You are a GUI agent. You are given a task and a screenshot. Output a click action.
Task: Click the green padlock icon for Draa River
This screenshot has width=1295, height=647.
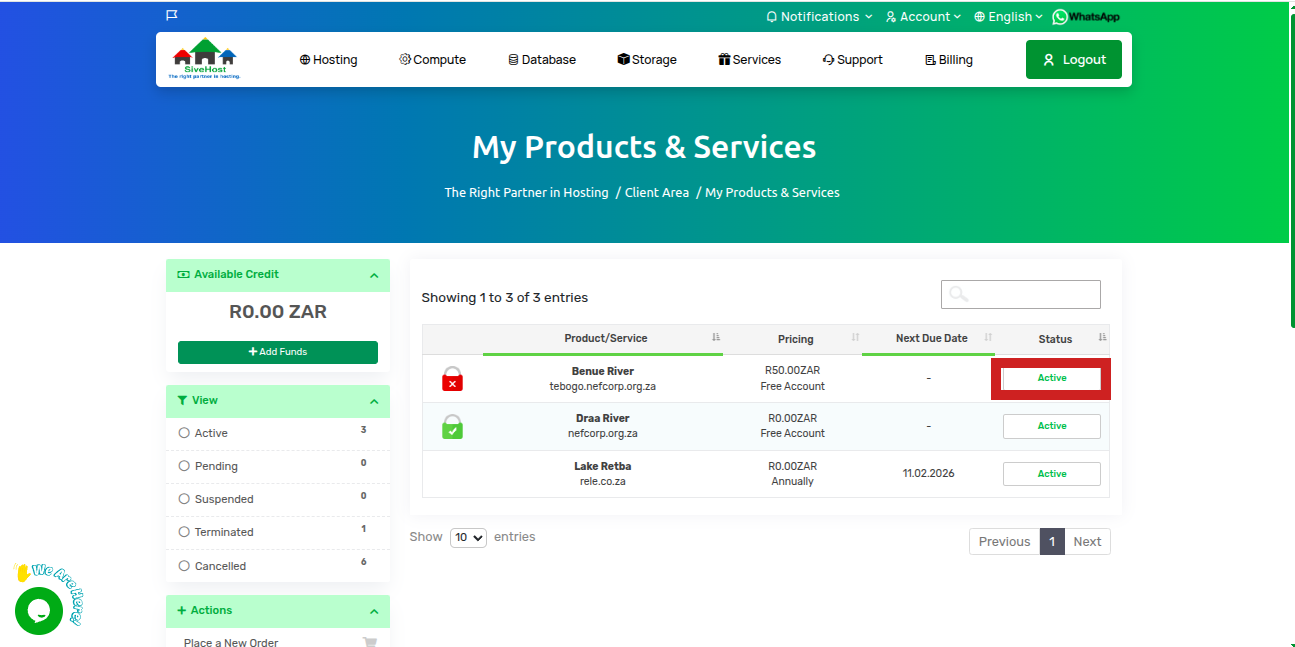[x=452, y=427]
